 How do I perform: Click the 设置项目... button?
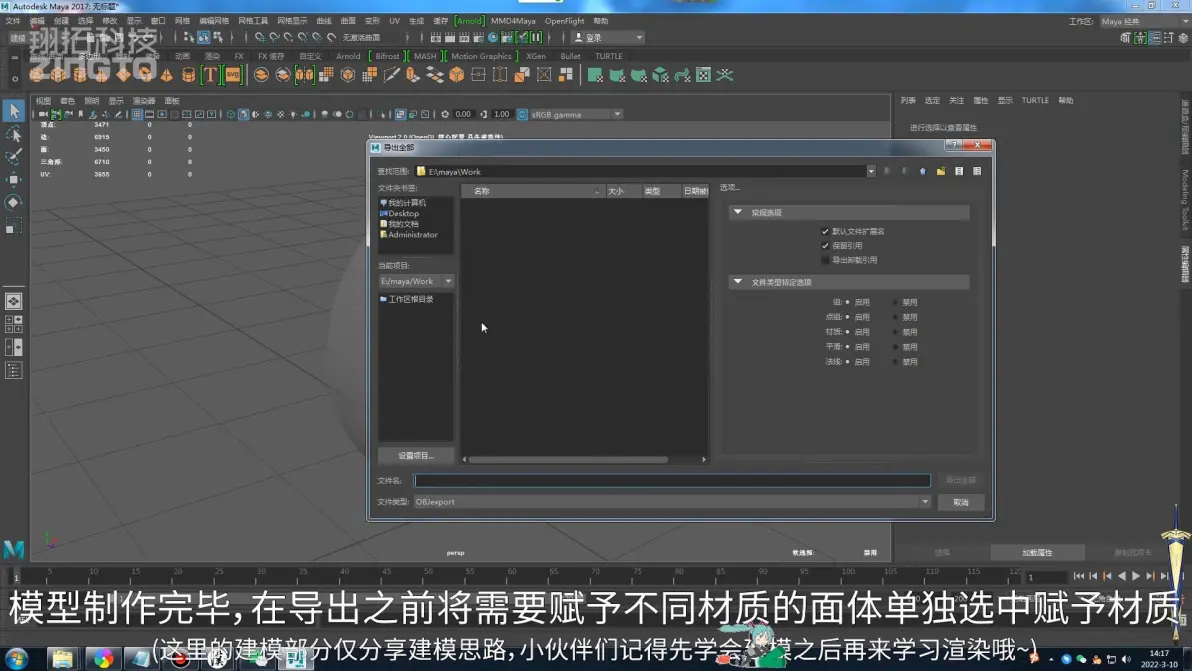[x=416, y=456]
